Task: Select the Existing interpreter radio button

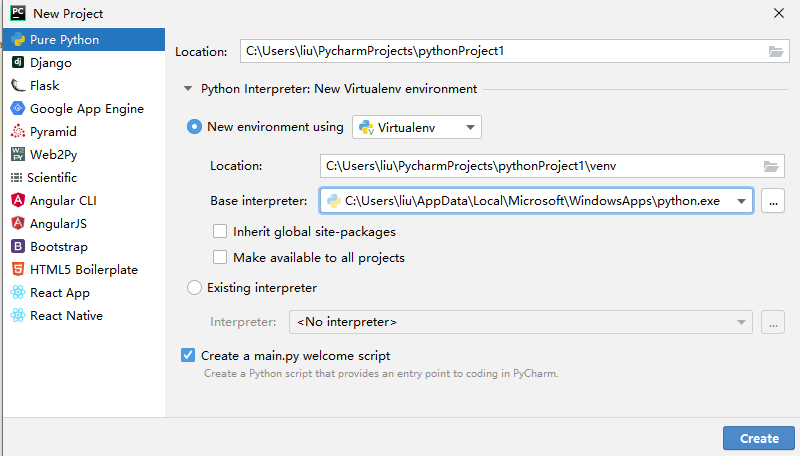Action: [x=195, y=288]
